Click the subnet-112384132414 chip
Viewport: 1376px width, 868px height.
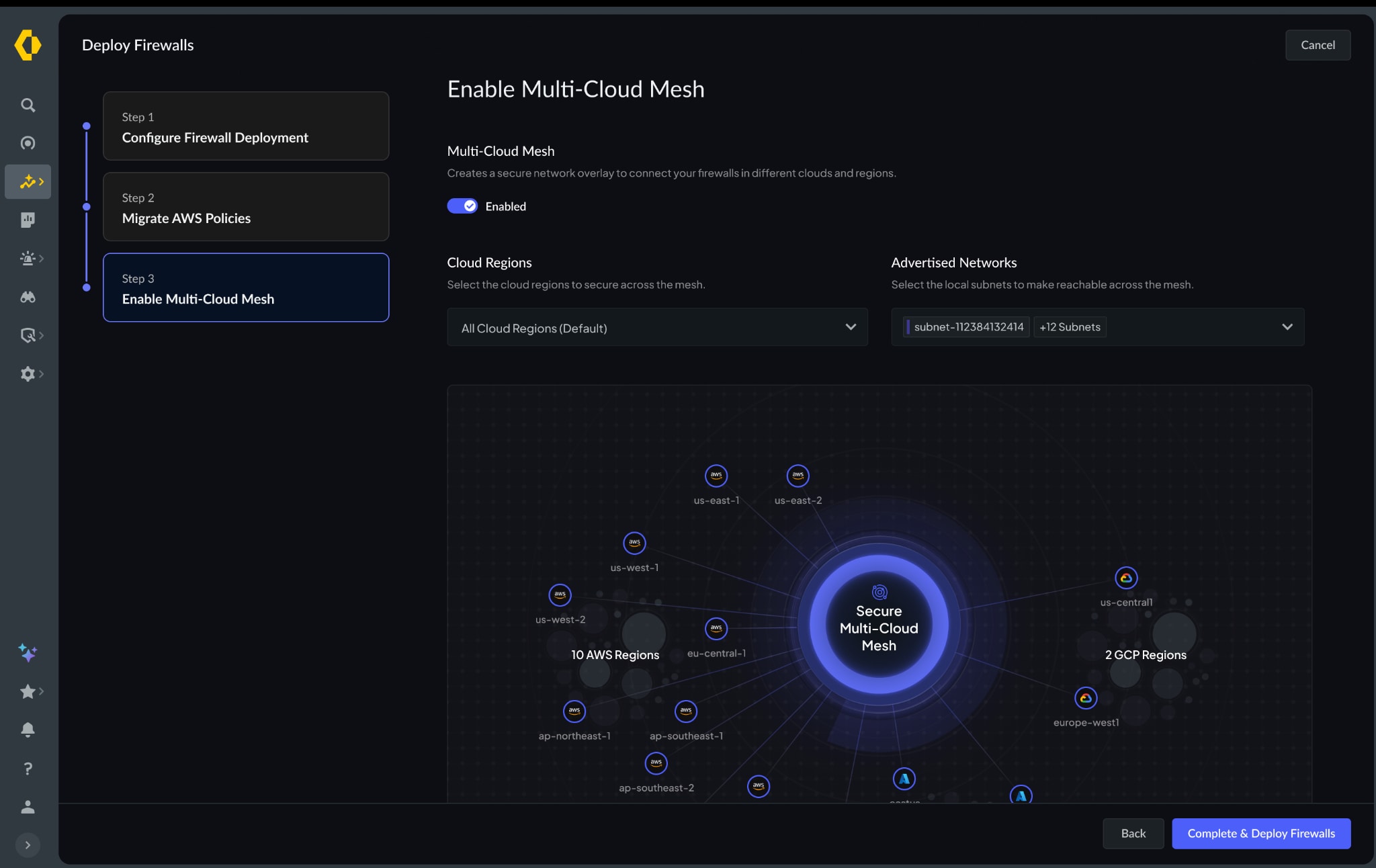[x=966, y=327]
